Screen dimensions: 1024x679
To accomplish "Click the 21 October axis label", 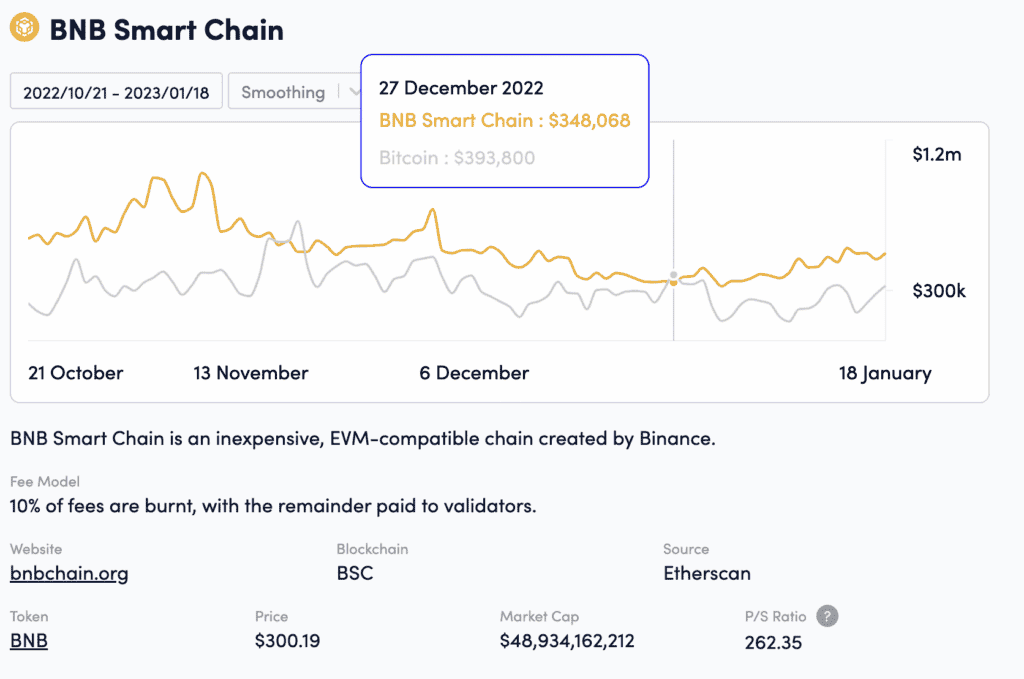I will [76, 373].
